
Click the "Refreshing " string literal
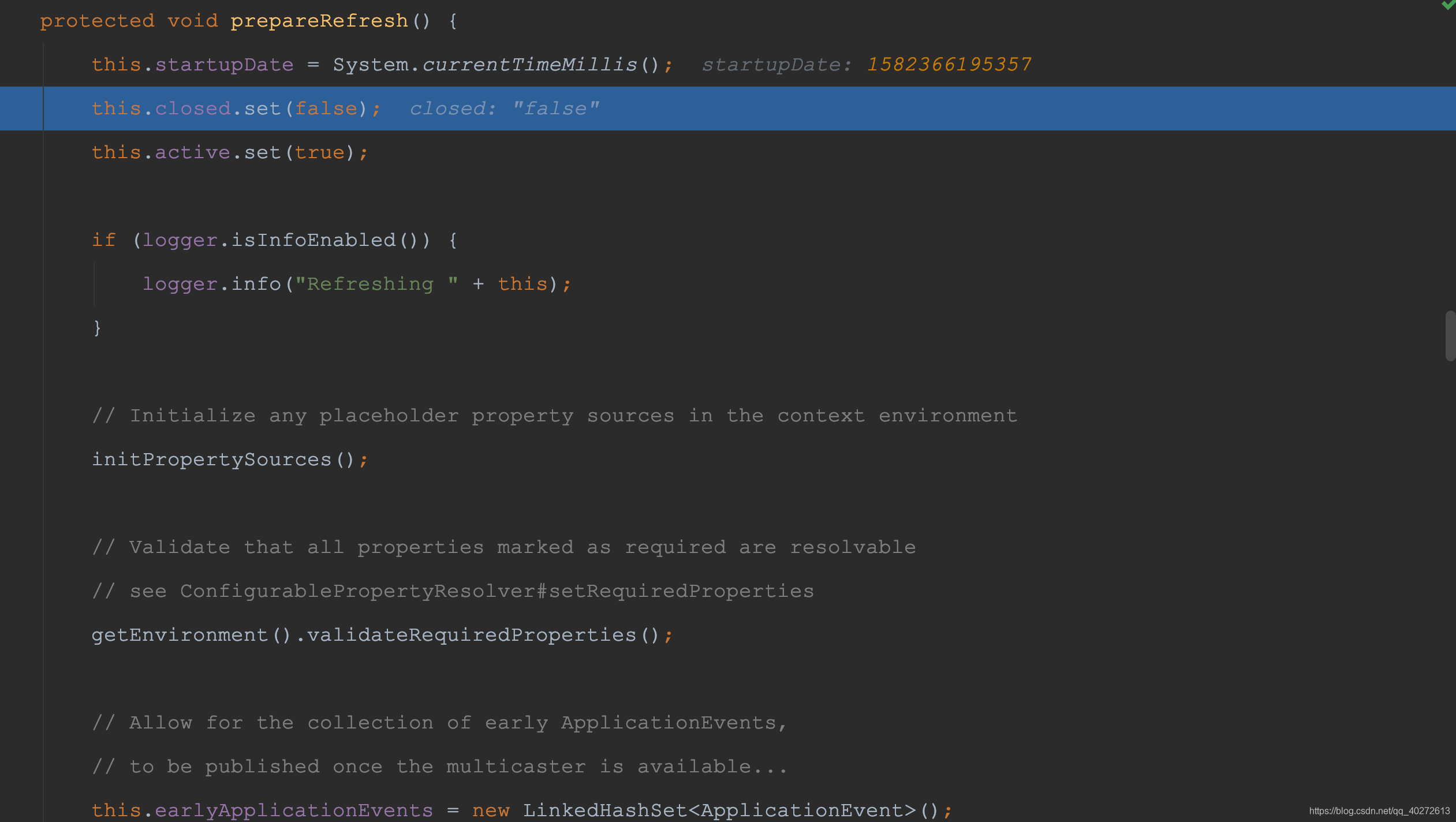point(376,284)
